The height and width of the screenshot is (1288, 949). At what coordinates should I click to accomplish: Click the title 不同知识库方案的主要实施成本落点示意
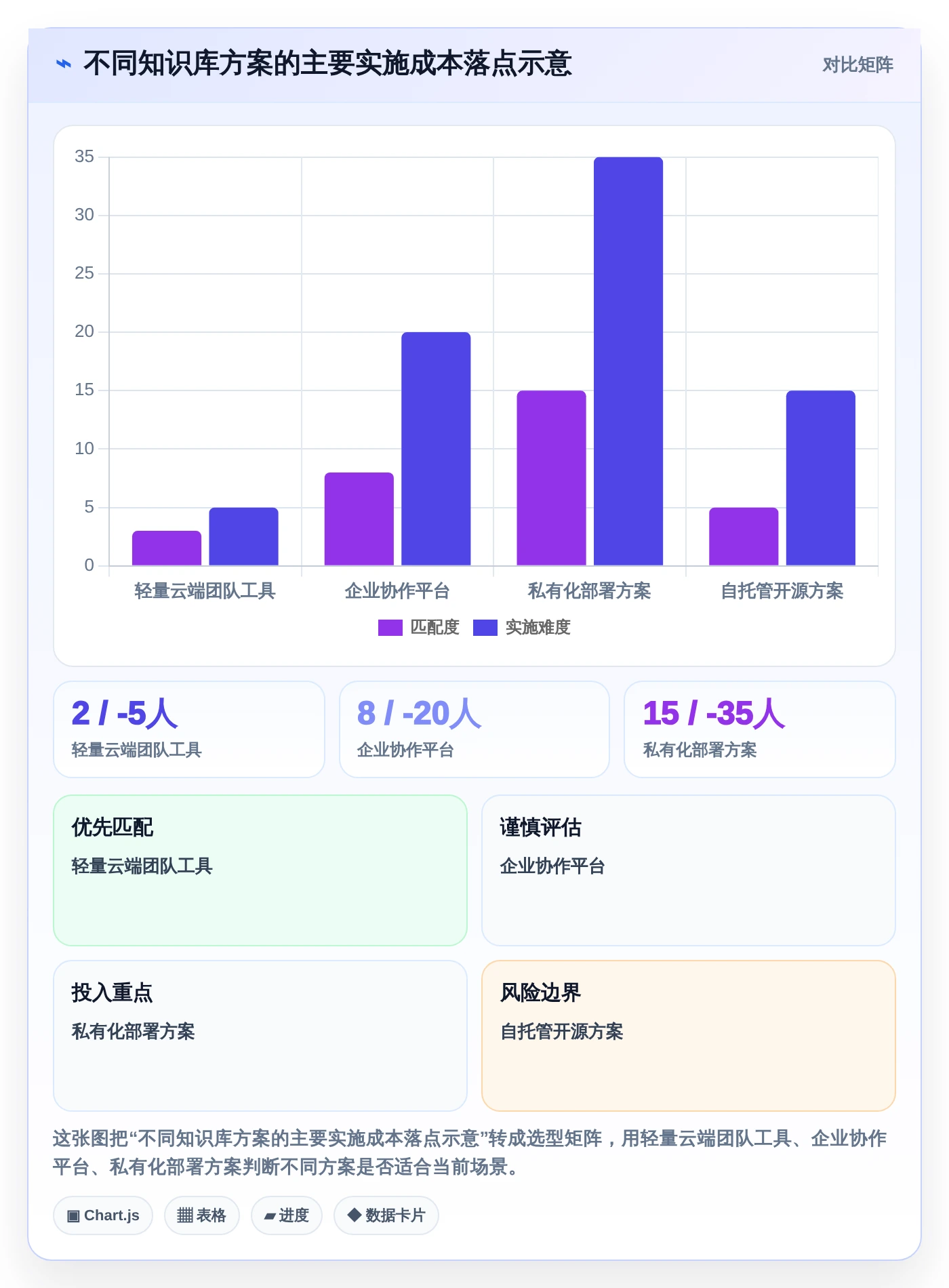pyautogui.click(x=327, y=64)
